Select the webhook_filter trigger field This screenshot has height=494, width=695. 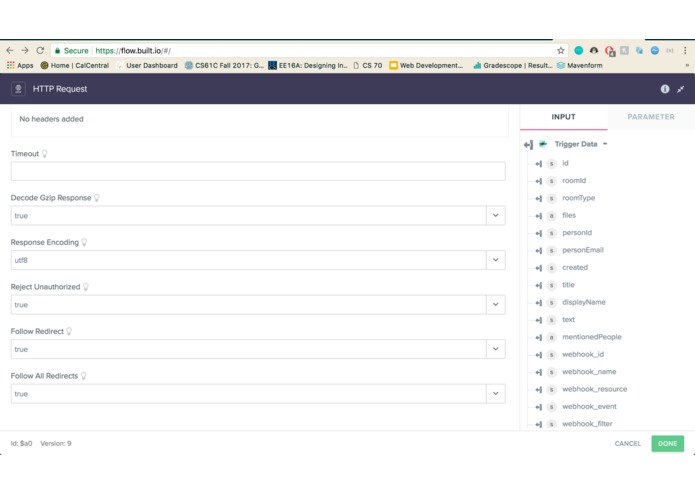(x=587, y=424)
